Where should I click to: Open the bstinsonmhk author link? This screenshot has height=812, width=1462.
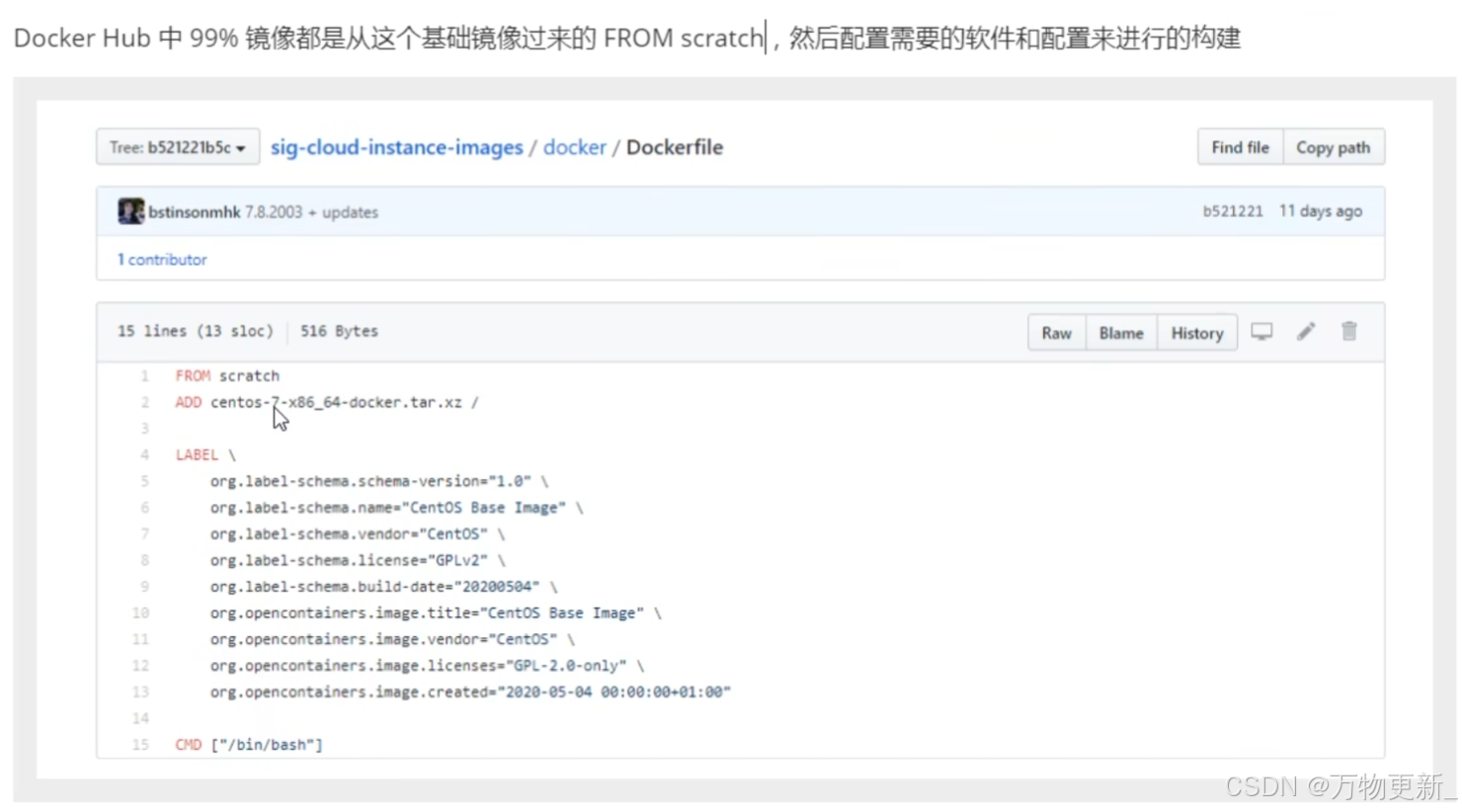tap(195, 211)
